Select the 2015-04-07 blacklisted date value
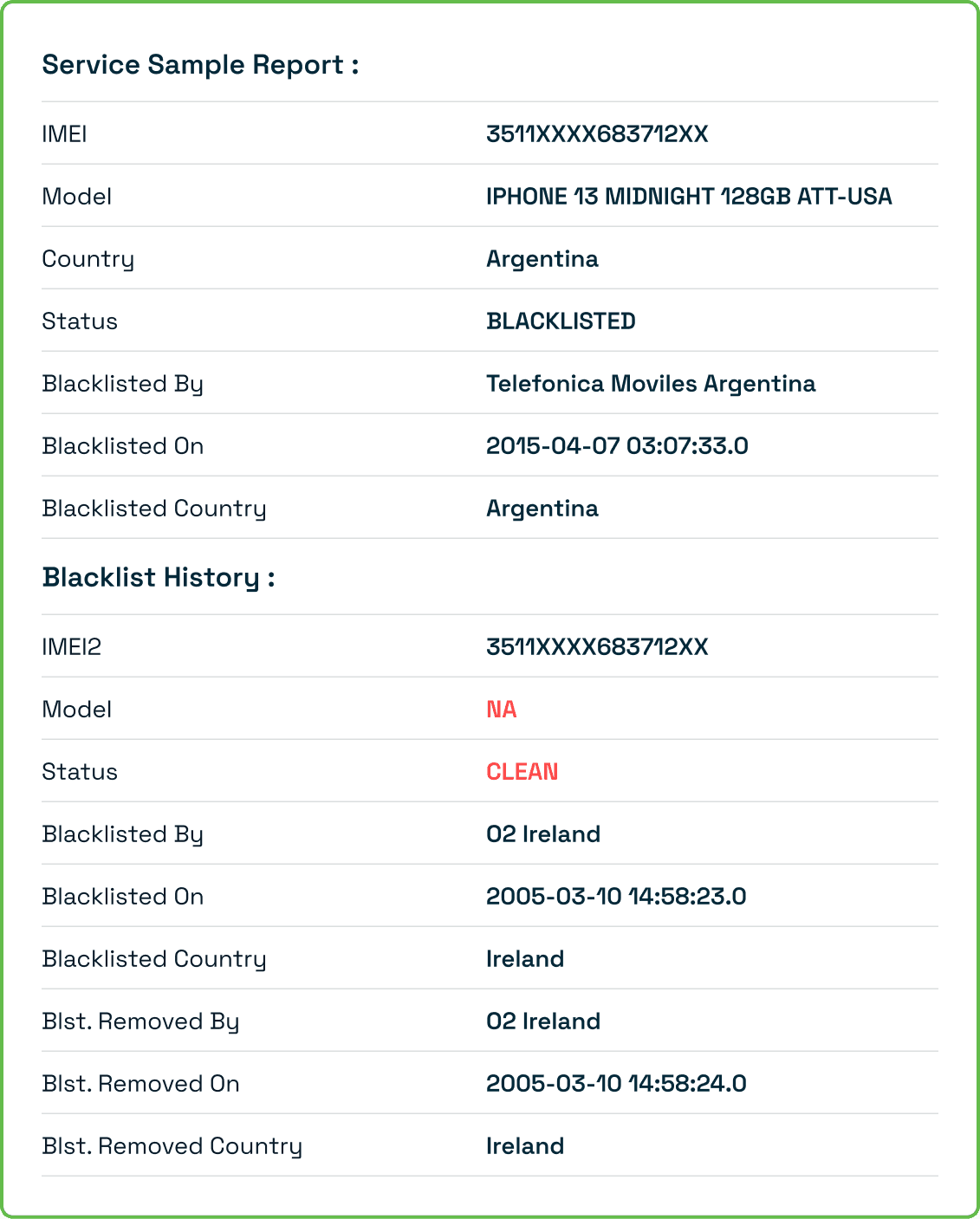The image size is (980, 1219). 617,446
